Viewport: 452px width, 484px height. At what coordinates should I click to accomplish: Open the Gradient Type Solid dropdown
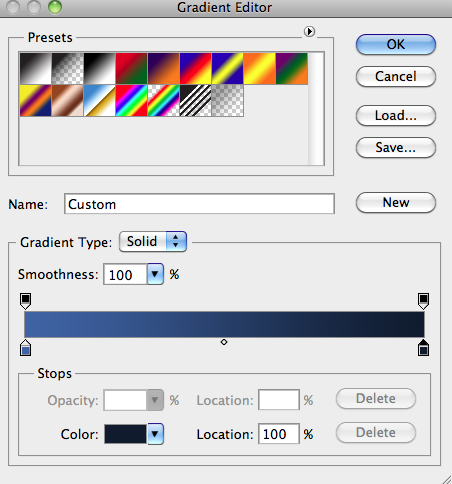(x=153, y=241)
